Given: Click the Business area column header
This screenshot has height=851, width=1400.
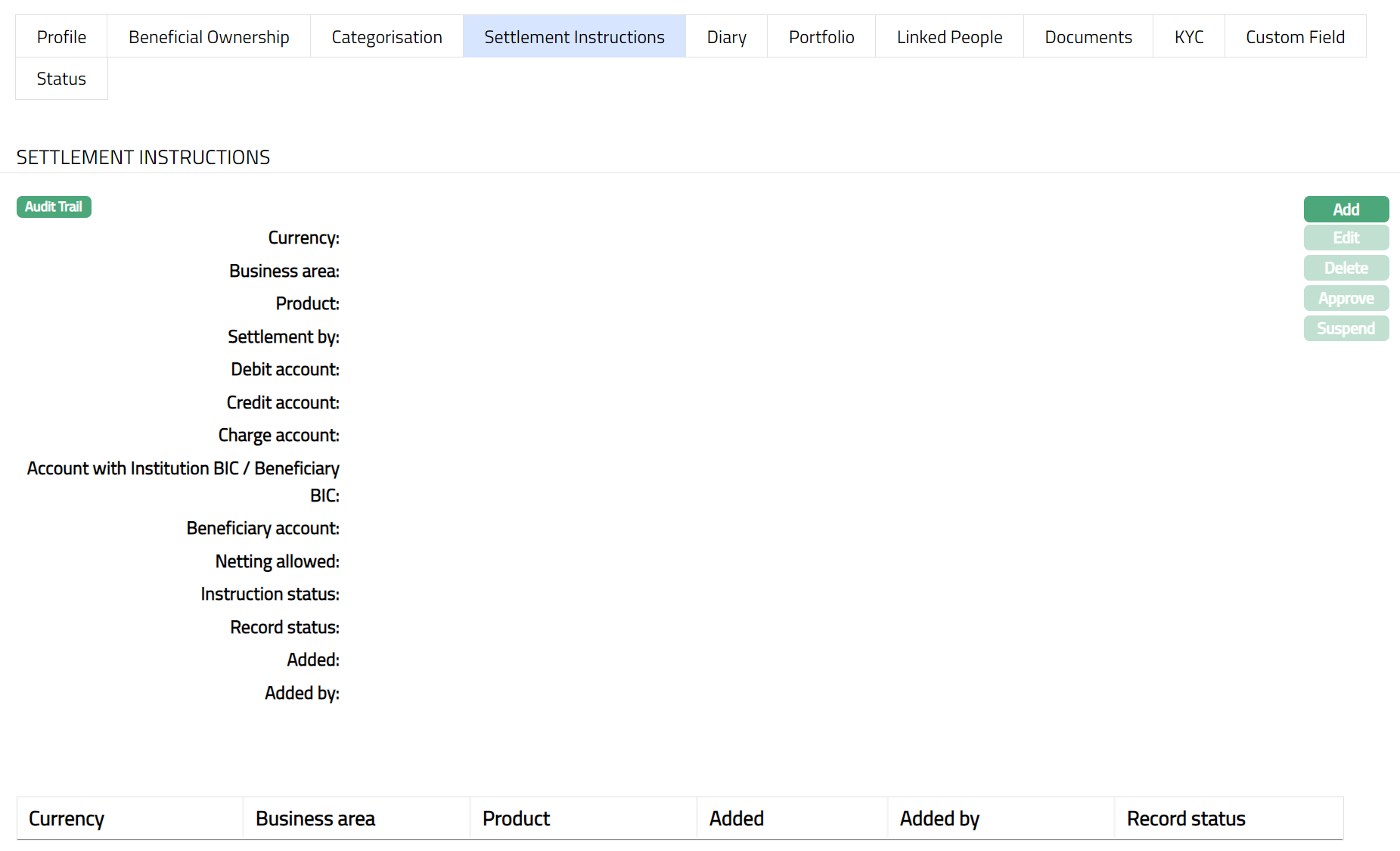Looking at the screenshot, I should point(315,818).
